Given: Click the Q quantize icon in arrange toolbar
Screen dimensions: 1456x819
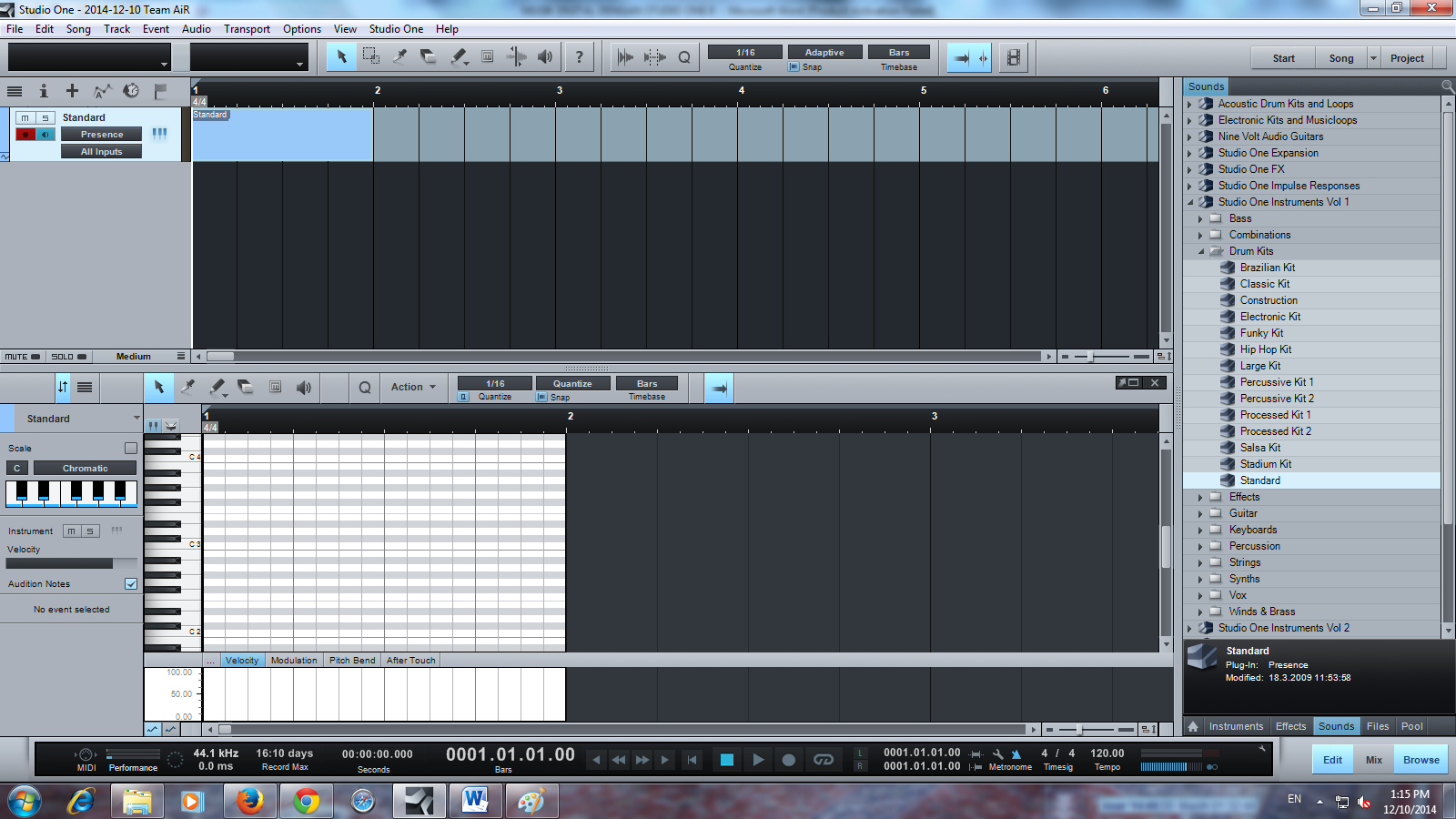Looking at the screenshot, I should point(684,56).
